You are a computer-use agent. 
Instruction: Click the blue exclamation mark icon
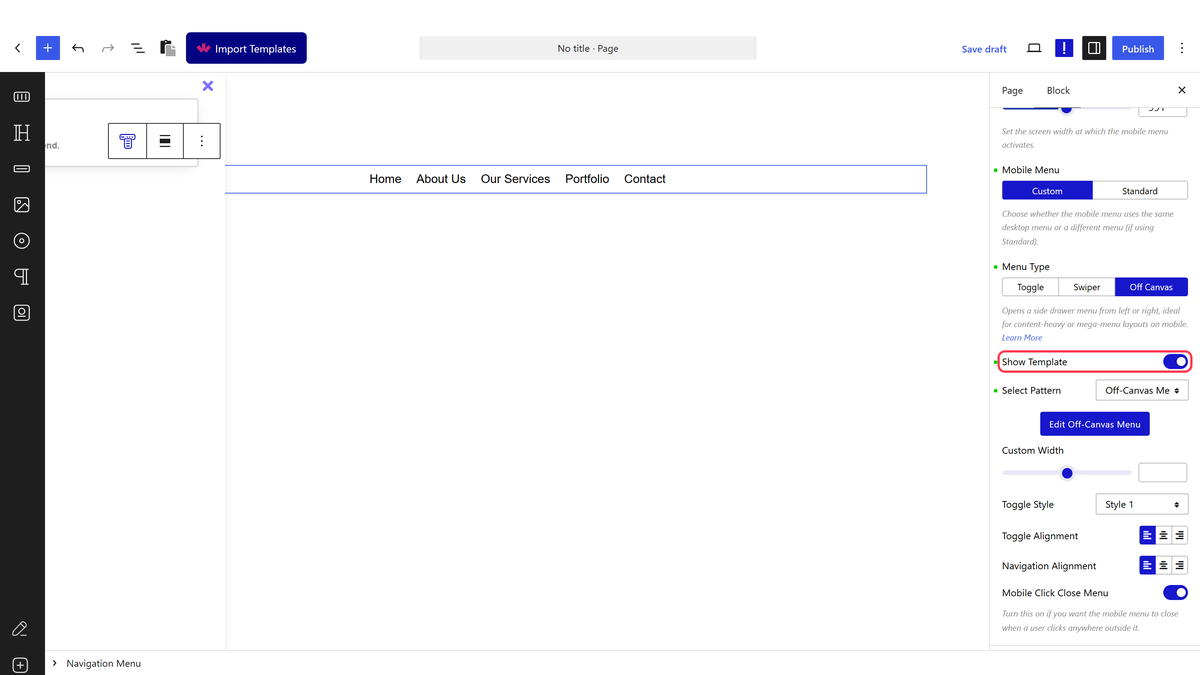[x=1064, y=48]
